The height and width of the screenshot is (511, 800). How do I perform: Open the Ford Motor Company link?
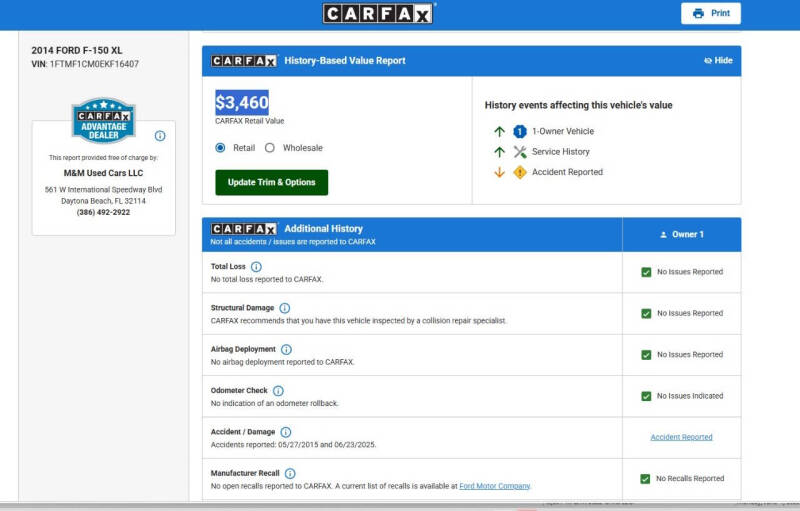[x=494, y=486]
